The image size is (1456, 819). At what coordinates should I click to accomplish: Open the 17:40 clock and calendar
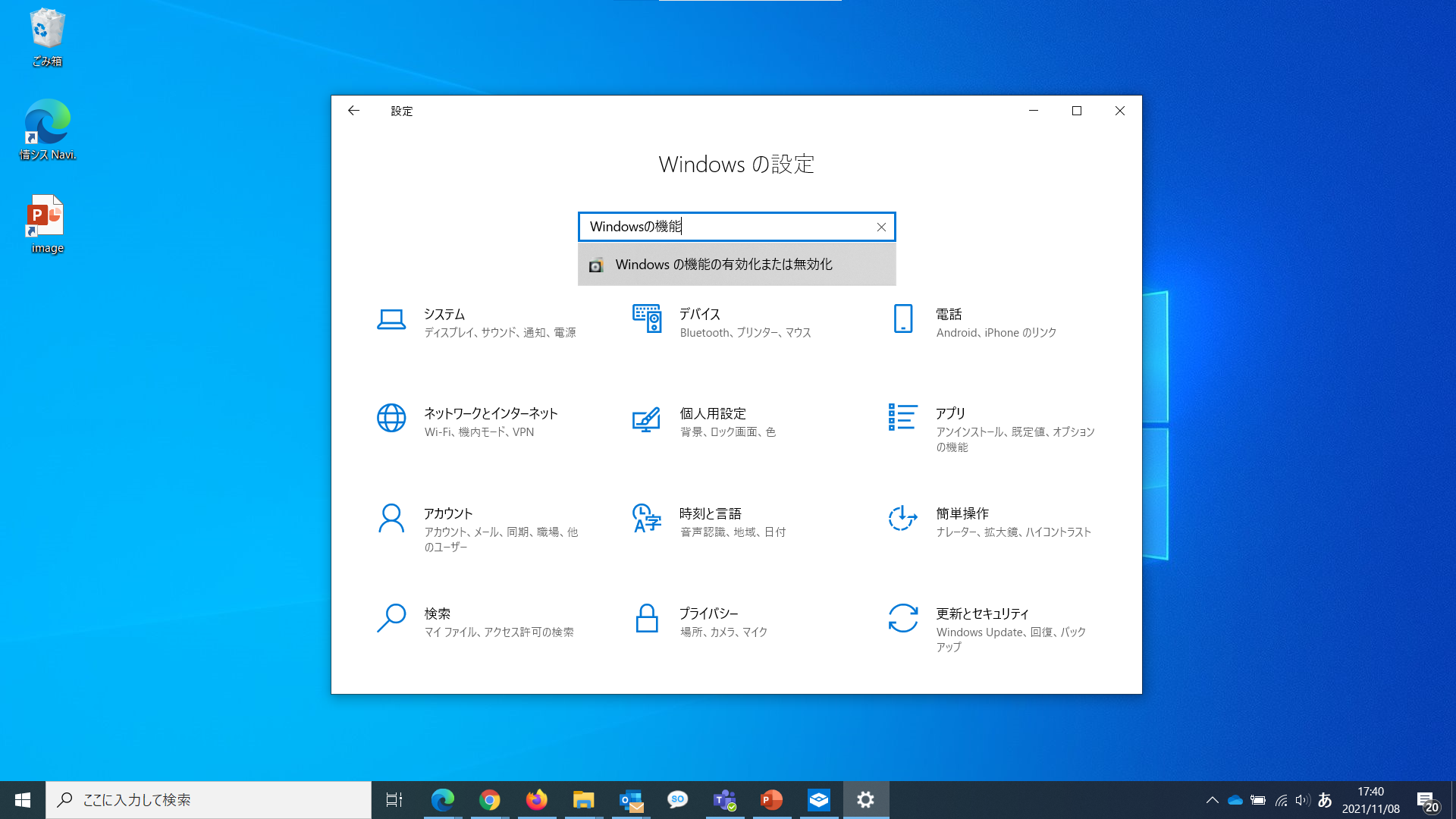click(1370, 800)
